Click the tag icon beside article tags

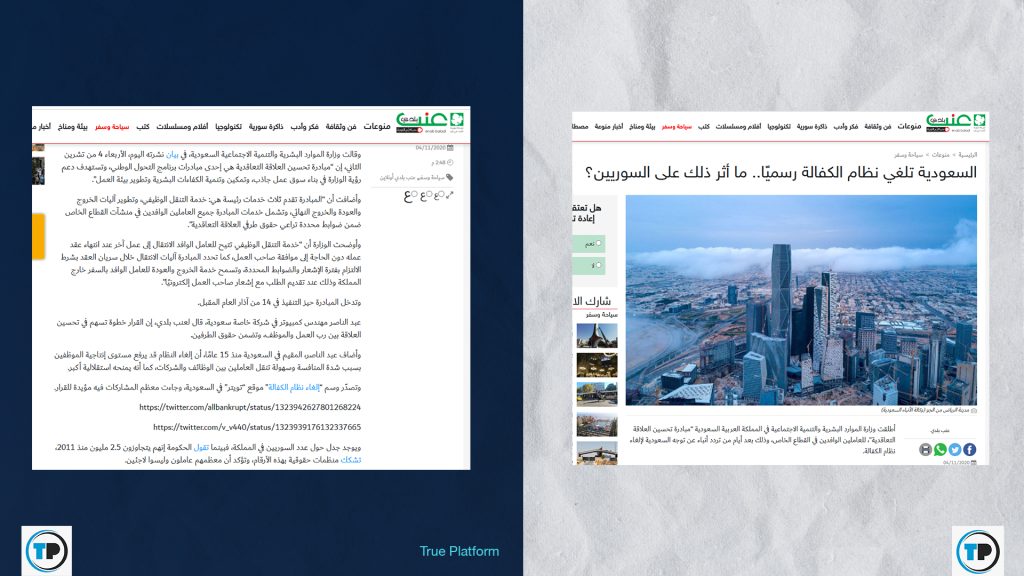(x=449, y=177)
